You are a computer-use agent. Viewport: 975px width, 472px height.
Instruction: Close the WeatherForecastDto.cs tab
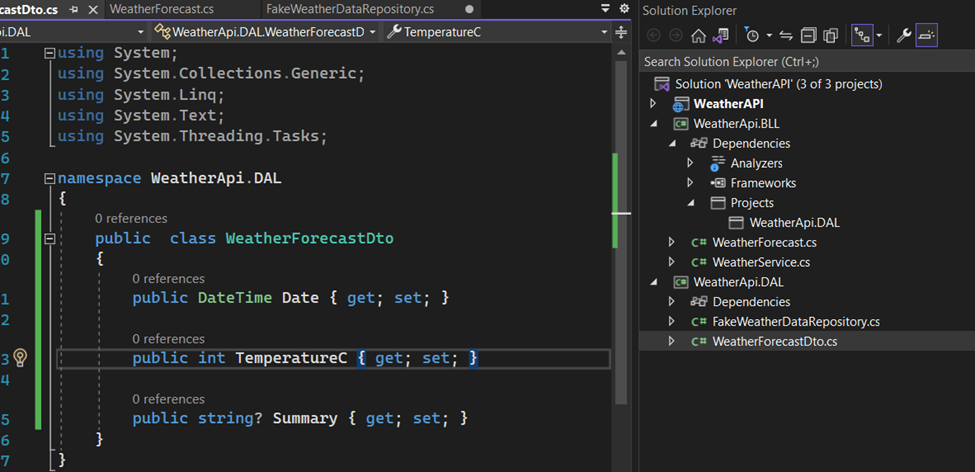[93, 9]
